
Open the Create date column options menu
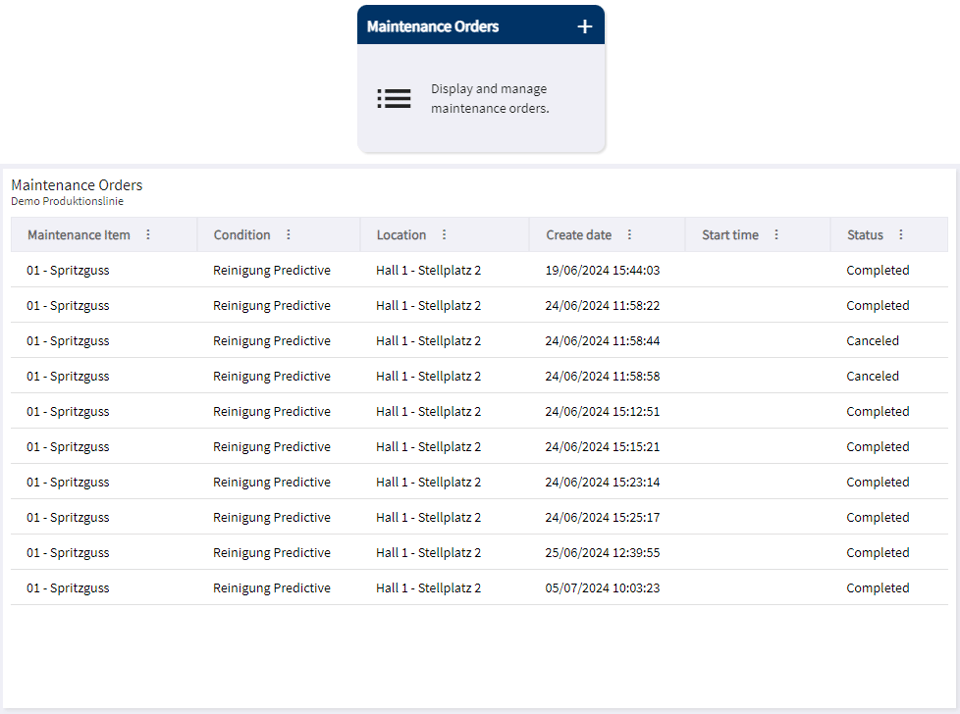tap(629, 234)
